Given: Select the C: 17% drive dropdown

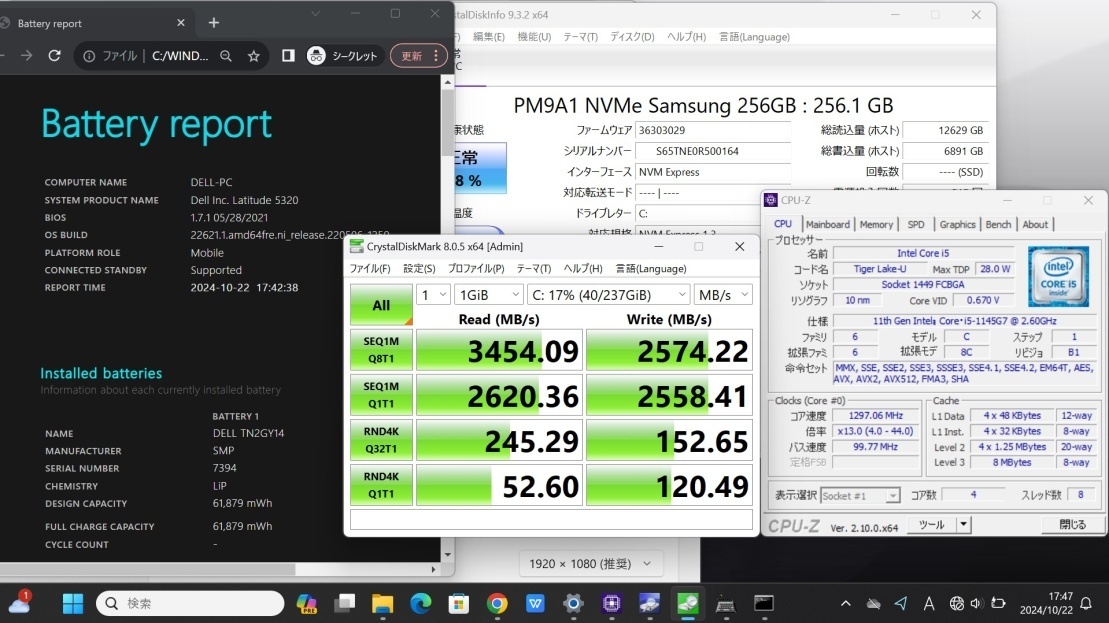Looking at the screenshot, I should pos(608,295).
